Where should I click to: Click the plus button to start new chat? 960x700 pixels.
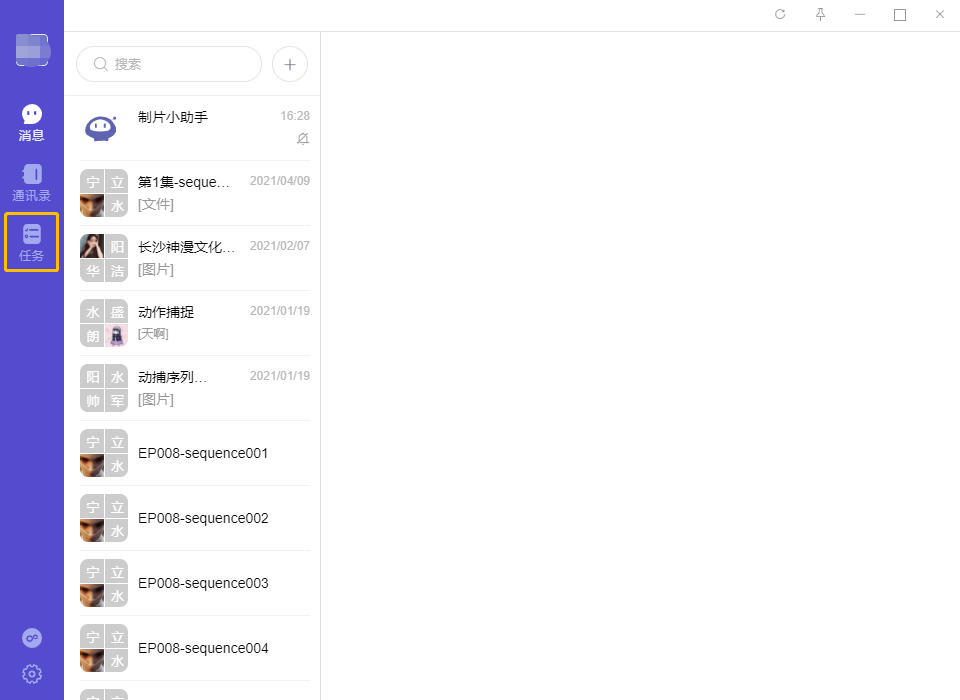pyautogui.click(x=290, y=64)
